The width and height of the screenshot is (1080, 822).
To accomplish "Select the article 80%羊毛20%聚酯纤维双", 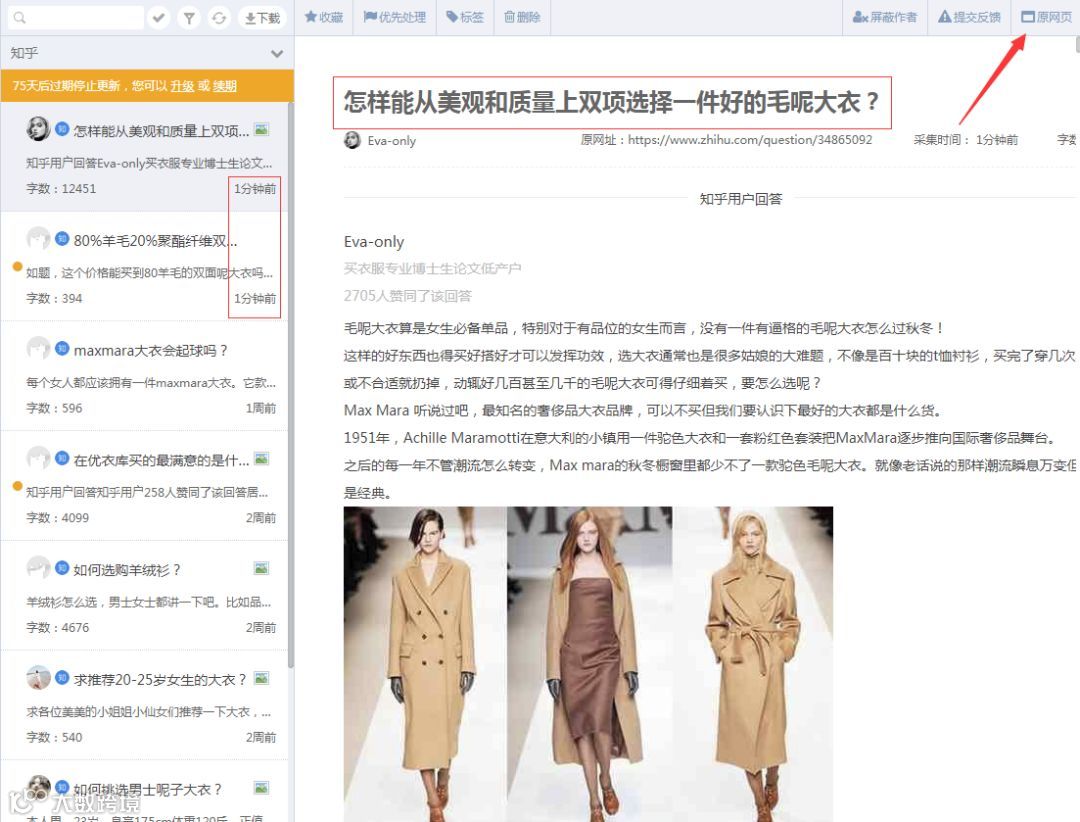I will (x=145, y=267).
